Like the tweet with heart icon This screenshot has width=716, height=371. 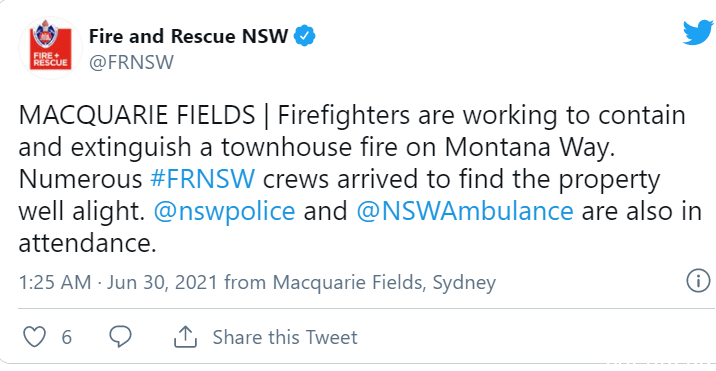pyautogui.click(x=35, y=337)
